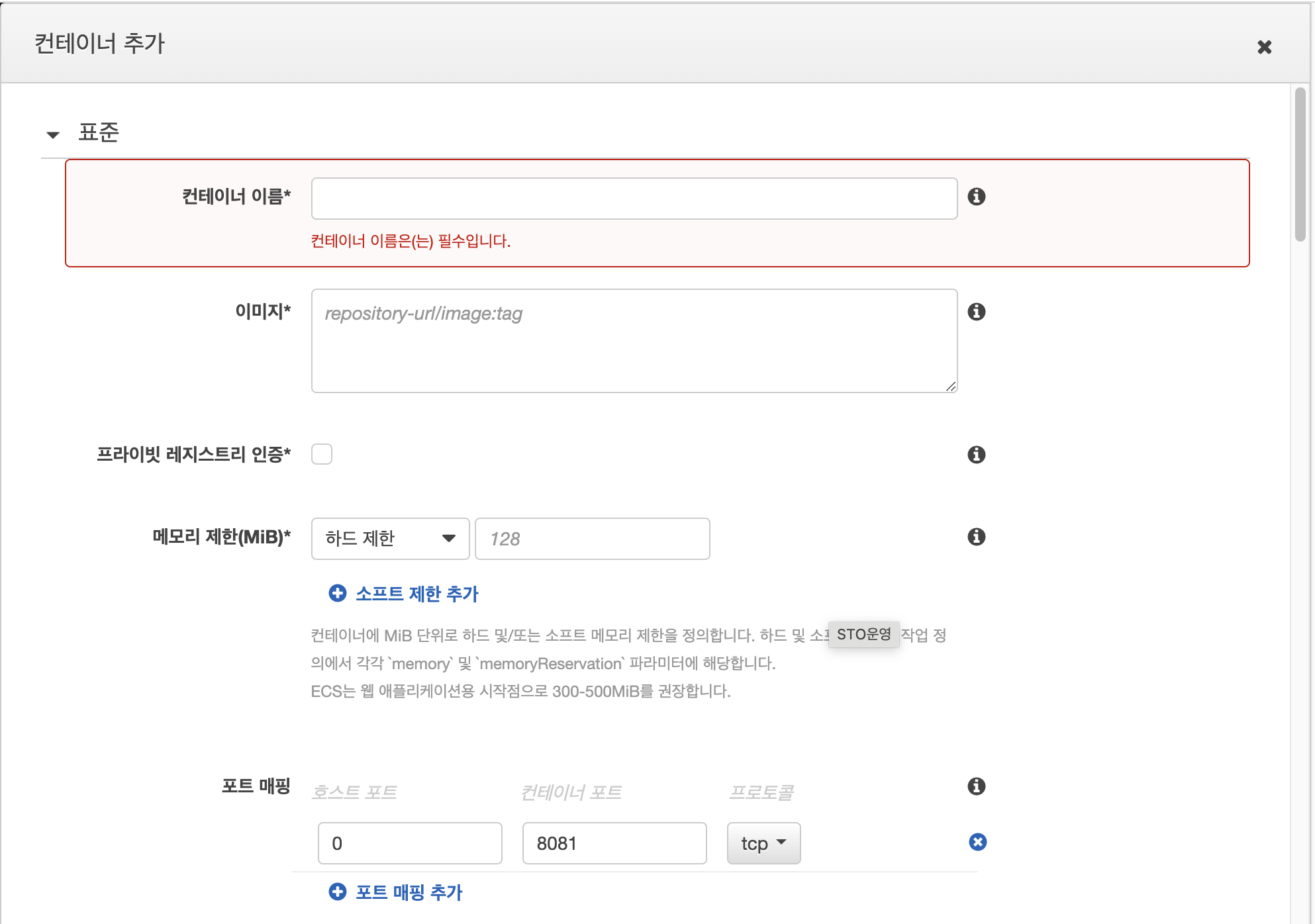Select the container port field showing 8081
Image resolution: width=1315 pixels, height=924 pixels.
[x=614, y=843]
